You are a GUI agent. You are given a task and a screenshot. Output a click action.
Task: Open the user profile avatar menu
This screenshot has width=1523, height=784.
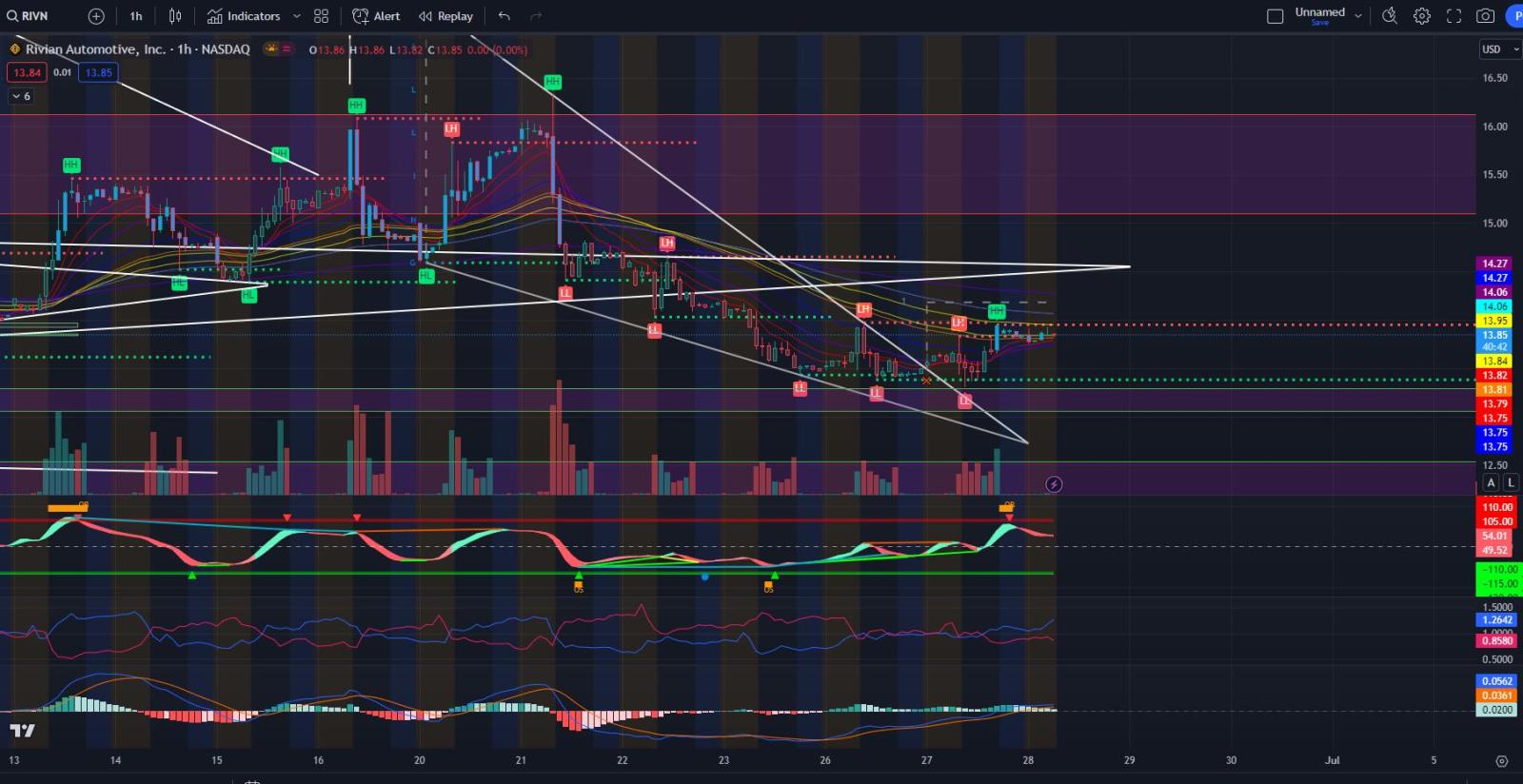(1514, 16)
